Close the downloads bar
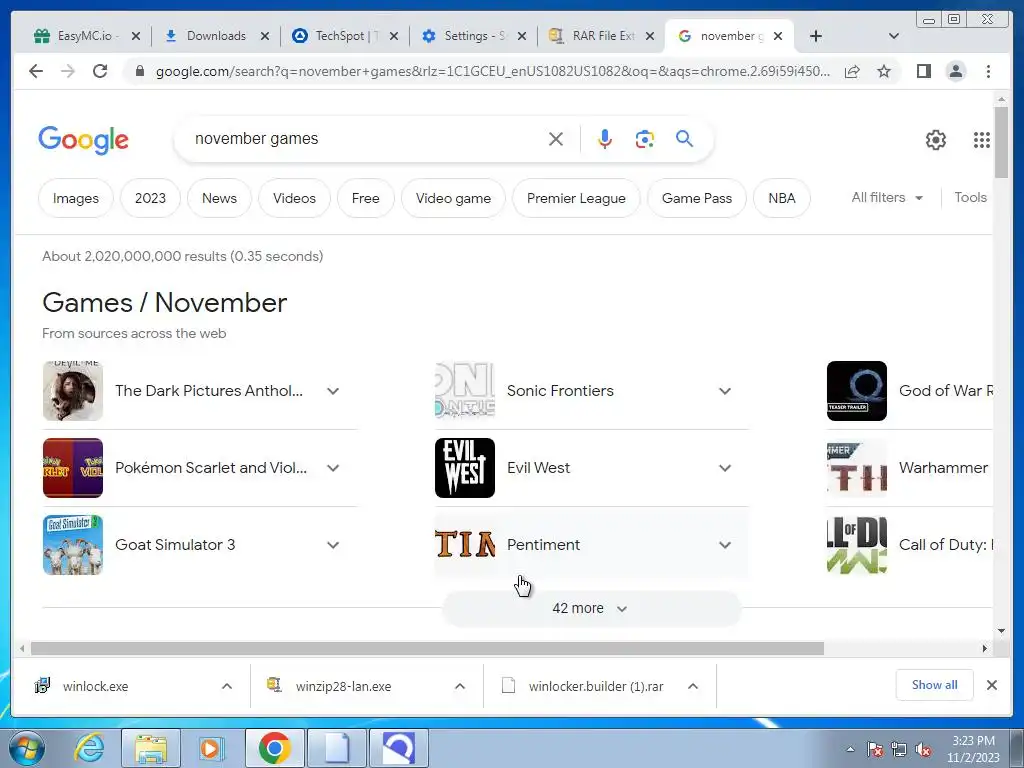 click(x=991, y=685)
